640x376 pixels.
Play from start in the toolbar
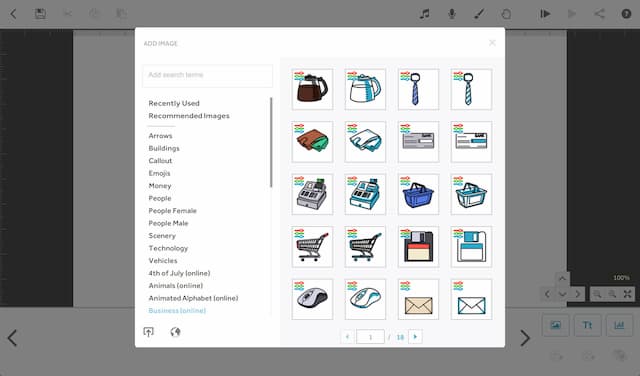545,14
